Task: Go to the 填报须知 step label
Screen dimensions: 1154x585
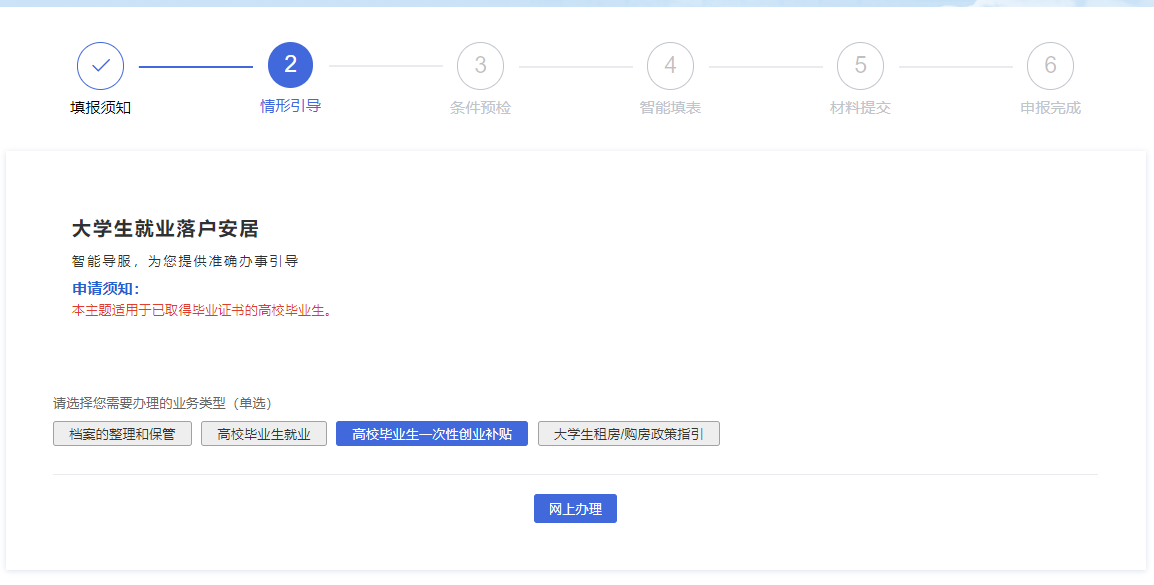Action: tap(100, 108)
